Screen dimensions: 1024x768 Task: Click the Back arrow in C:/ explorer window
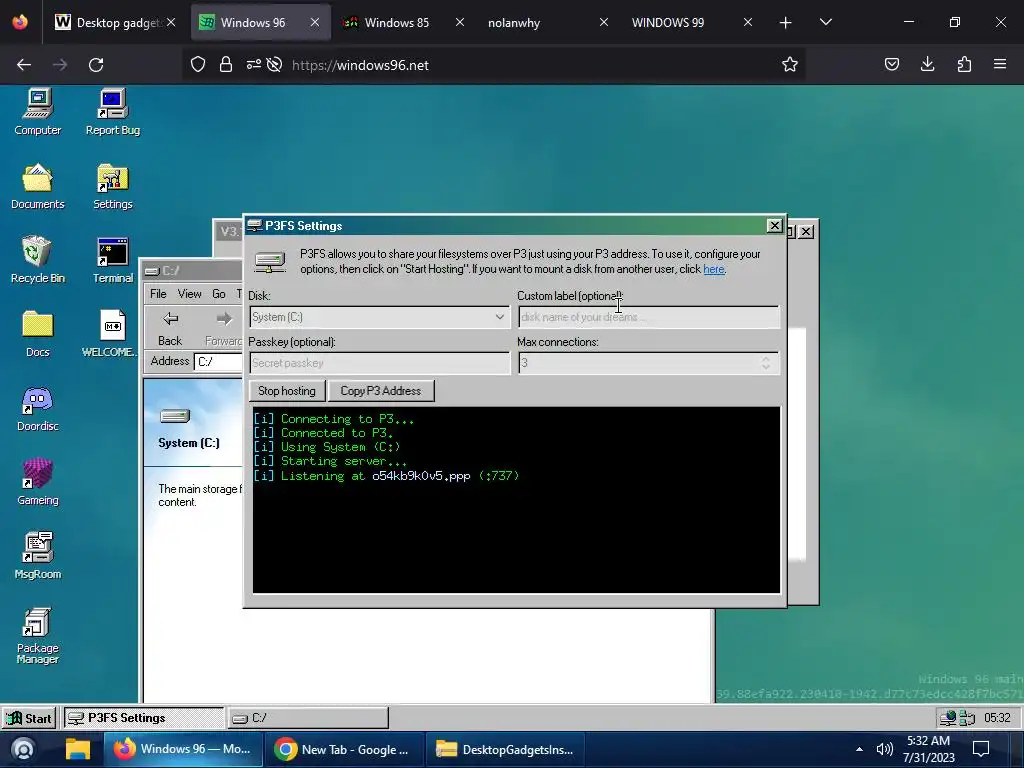(x=170, y=327)
